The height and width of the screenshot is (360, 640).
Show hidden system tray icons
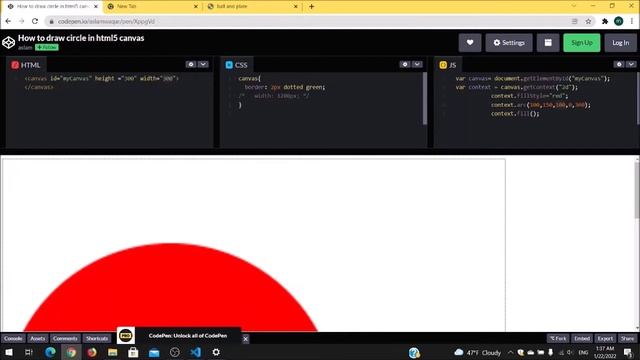[510, 352]
